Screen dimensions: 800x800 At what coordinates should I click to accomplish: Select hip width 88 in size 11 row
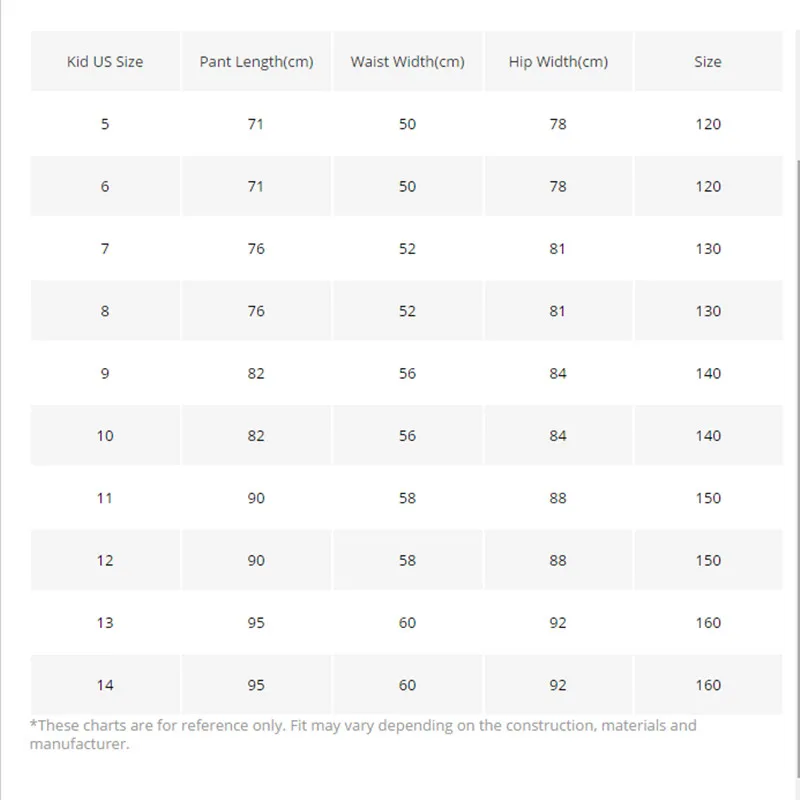[558, 498]
